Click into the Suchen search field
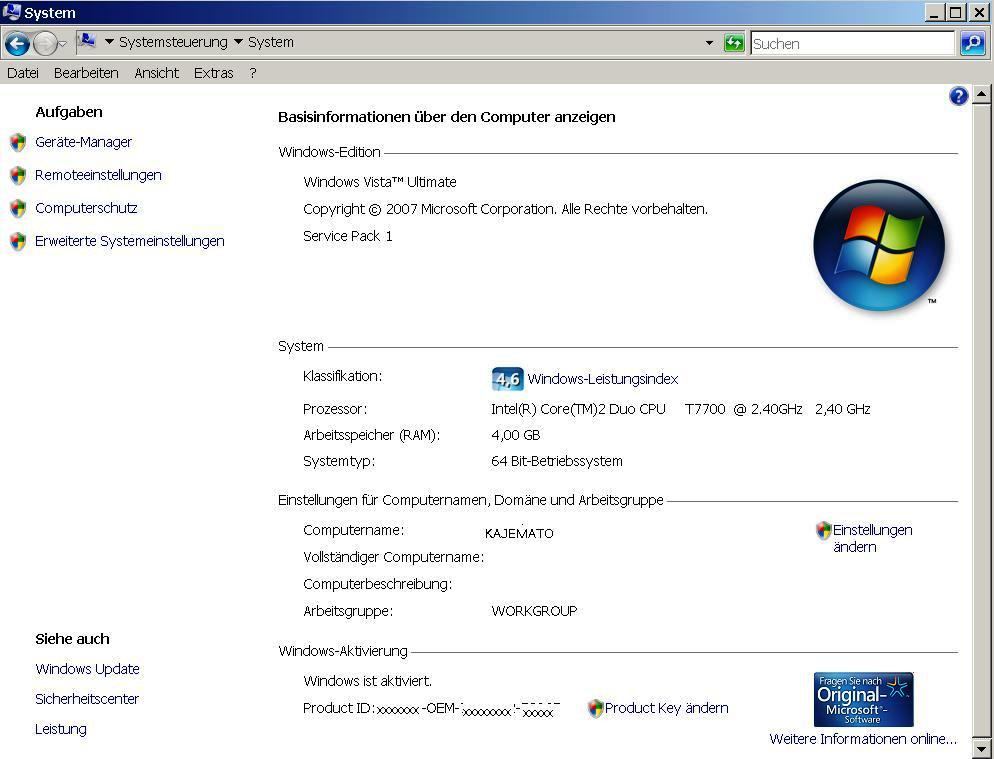994x759 pixels. tap(852, 43)
